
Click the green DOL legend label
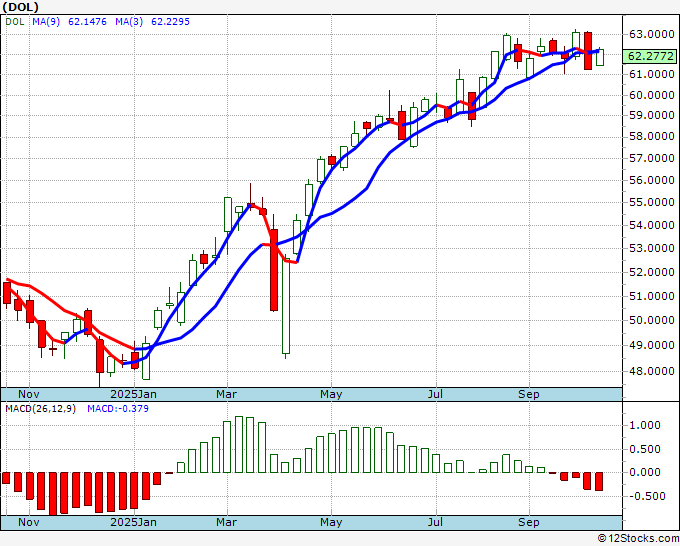coord(15,22)
